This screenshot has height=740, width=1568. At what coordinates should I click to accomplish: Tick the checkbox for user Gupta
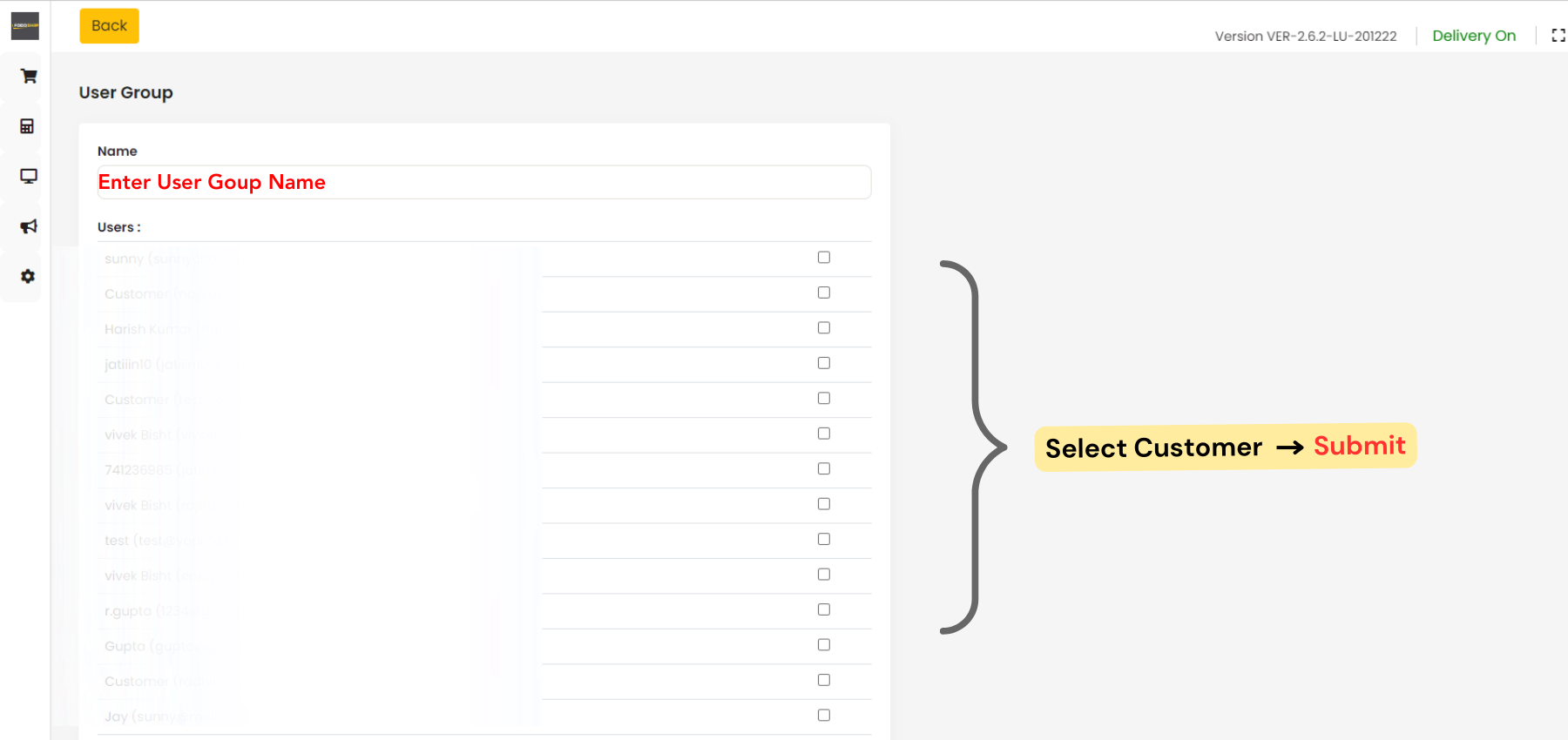pyautogui.click(x=824, y=645)
